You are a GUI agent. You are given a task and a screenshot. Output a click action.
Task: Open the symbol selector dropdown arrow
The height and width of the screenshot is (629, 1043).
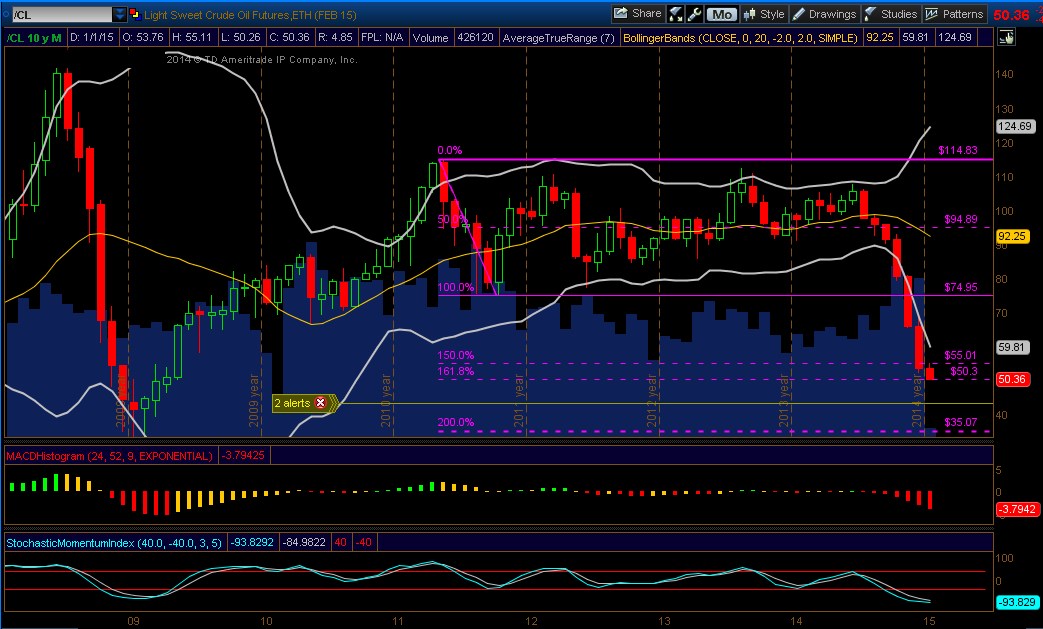[119, 14]
